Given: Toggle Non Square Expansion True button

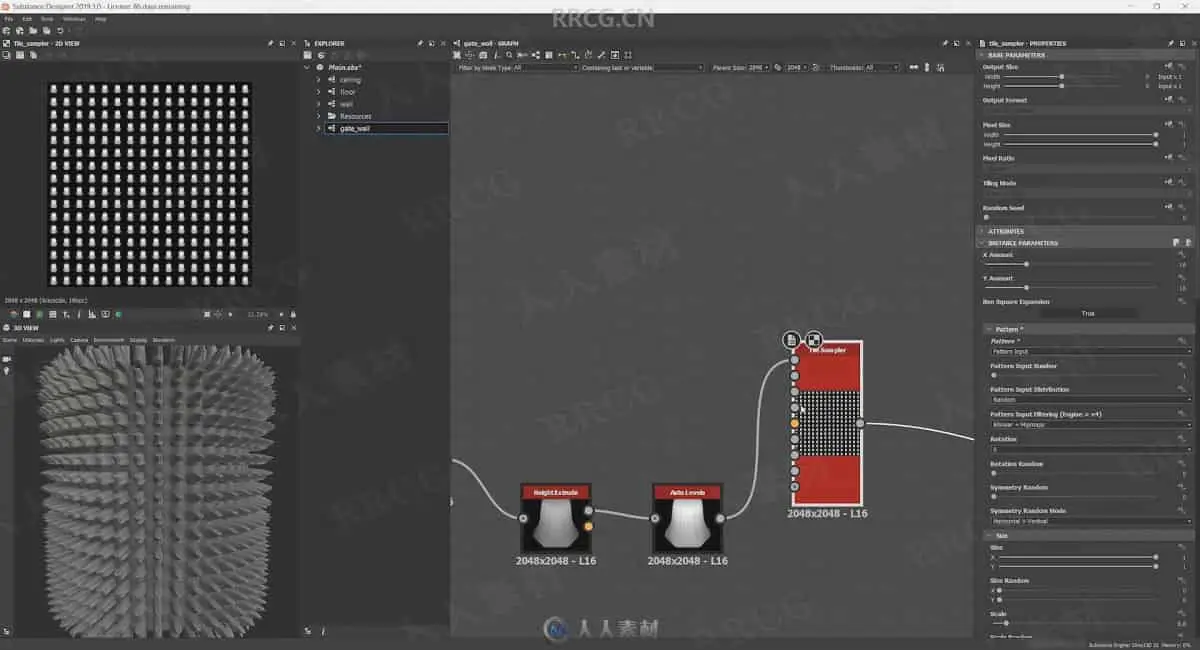Looking at the screenshot, I should point(1087,314).
